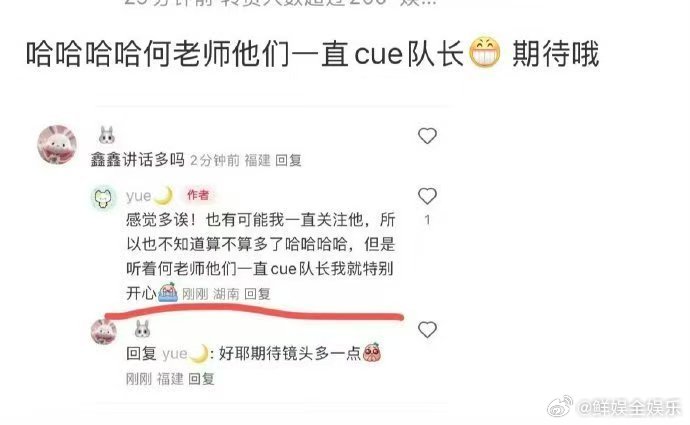Click the grinning emoji in the post title
This screenshot has height=425, width=690.
tap(484, 53)
